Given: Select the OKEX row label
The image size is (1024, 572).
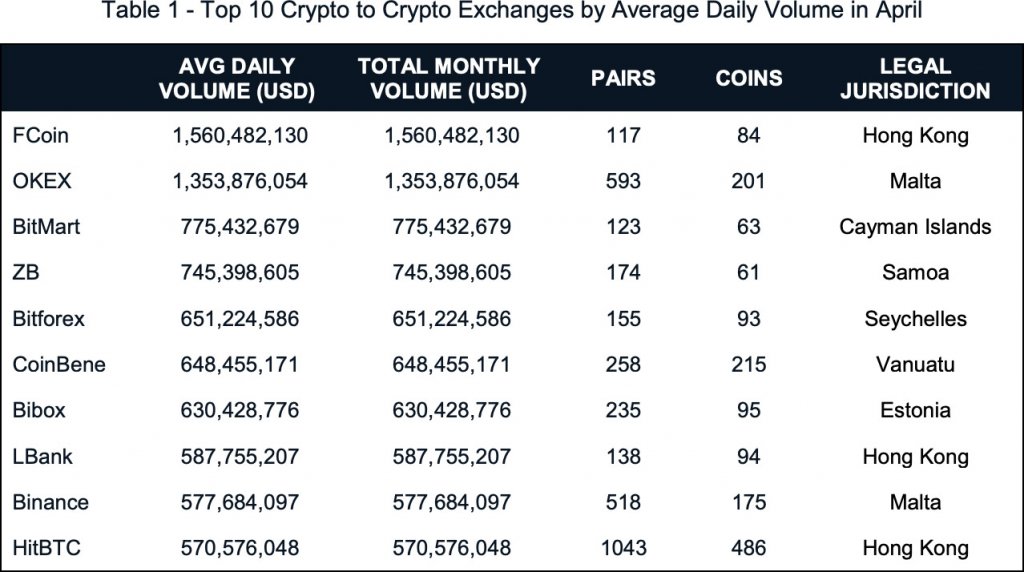Looking at the screenshot, I should point(41,181).
